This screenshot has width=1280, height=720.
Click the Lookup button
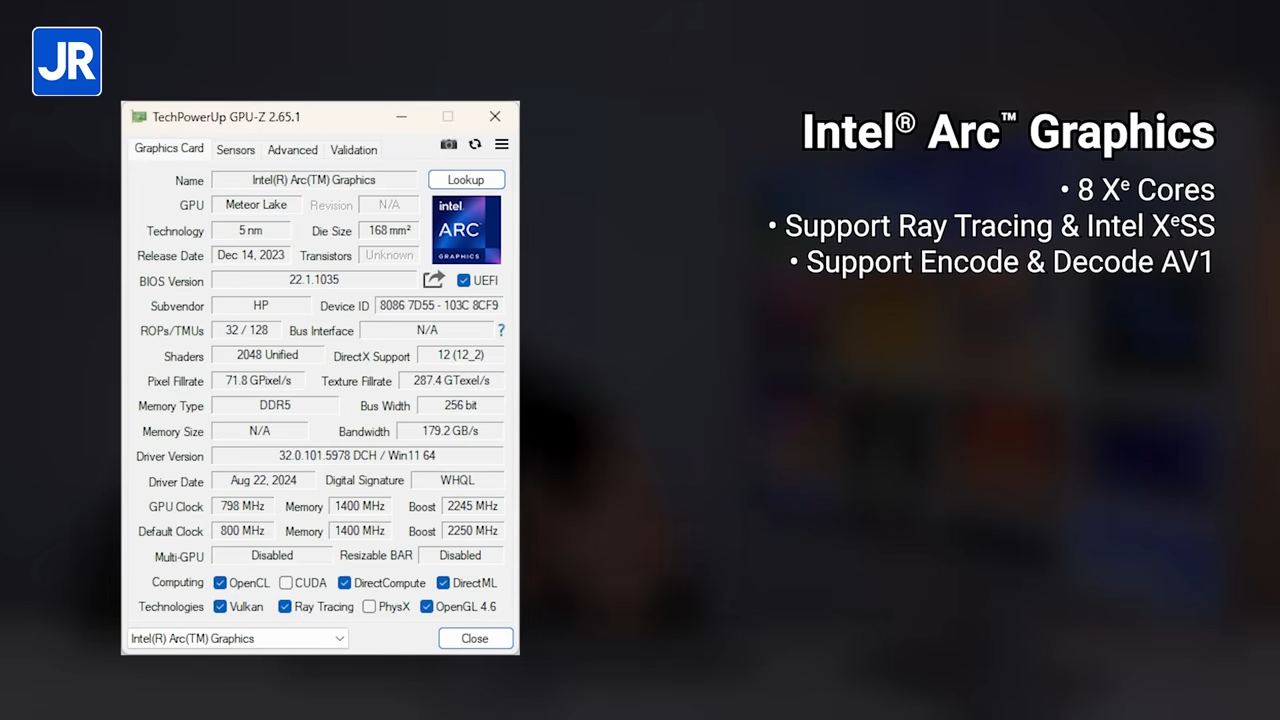[x=466, y=180]
